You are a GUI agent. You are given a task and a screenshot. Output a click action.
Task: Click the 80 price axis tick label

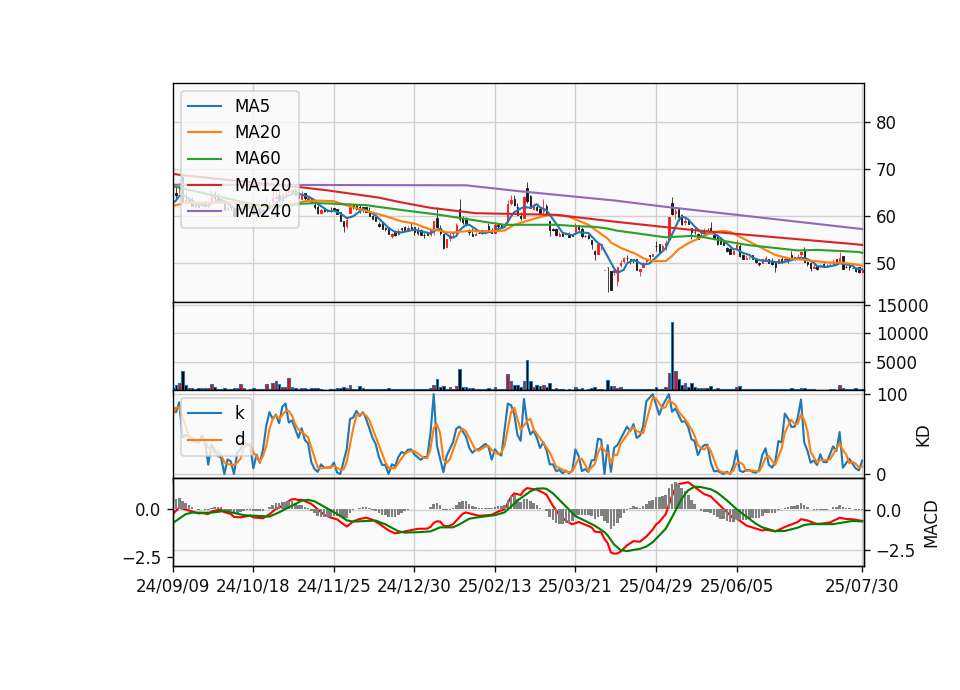click(x=886, y=123)
